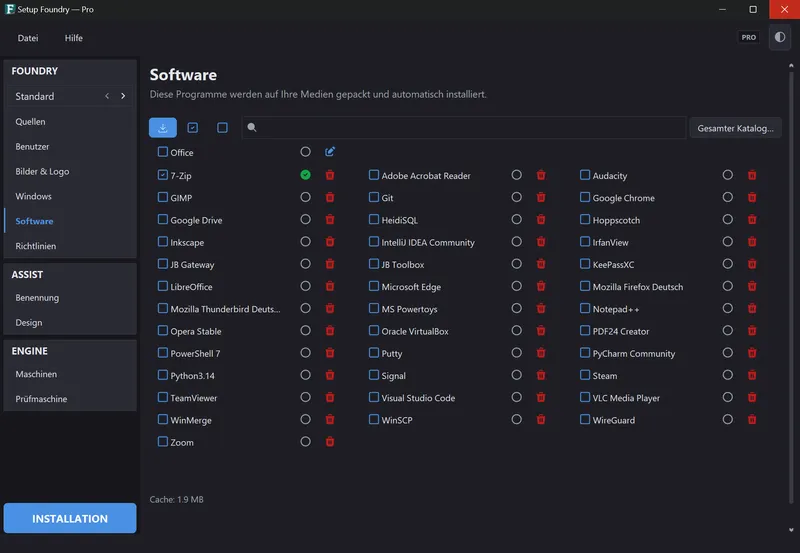Image resolution: width=800 pixels, height=553 pixels.
Task: Delete Microsoft Edge with trash icon
Action: [x=541, y=286]
